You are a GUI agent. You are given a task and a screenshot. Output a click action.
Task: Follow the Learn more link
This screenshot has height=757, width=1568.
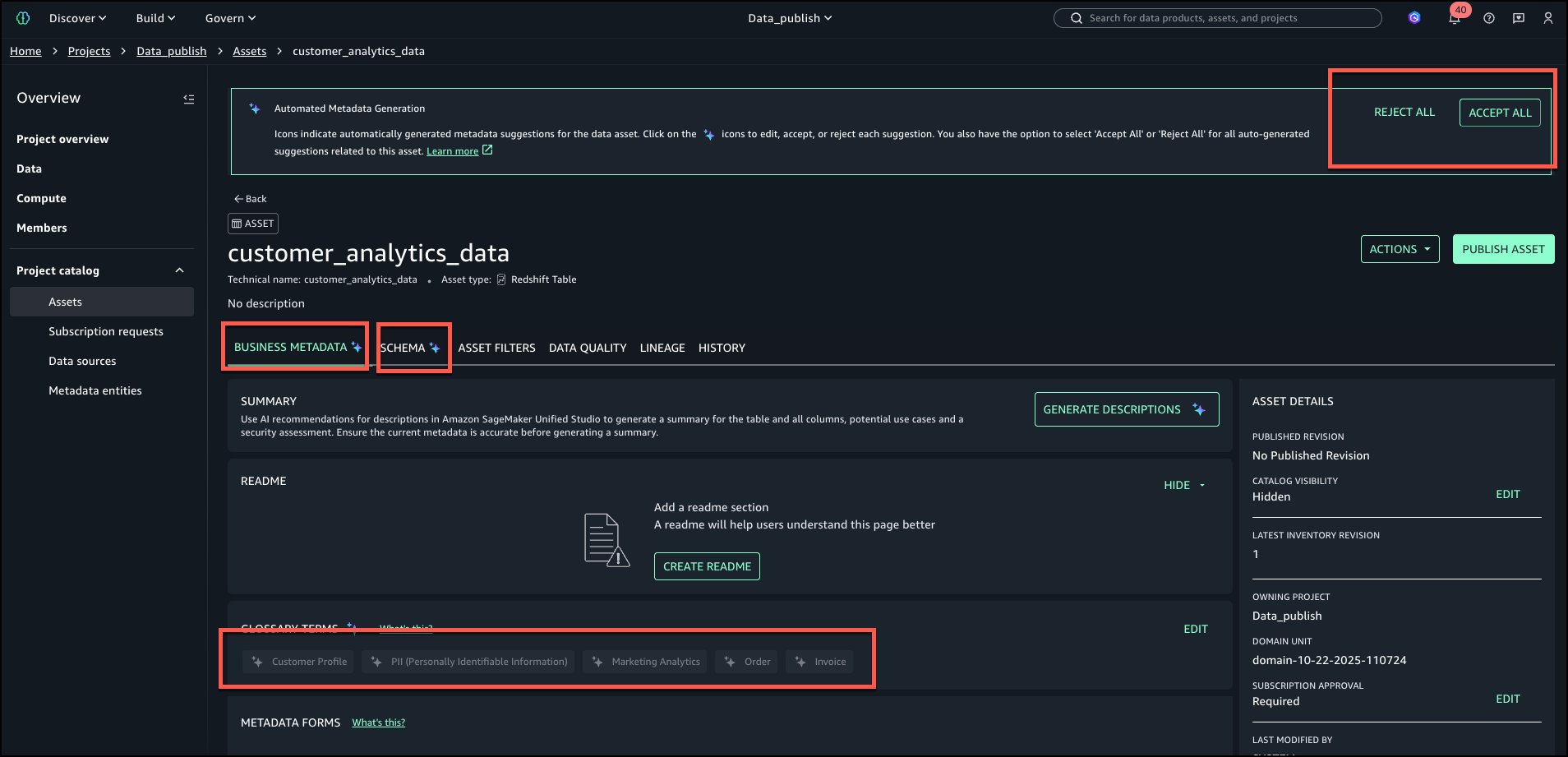[452, 151]
